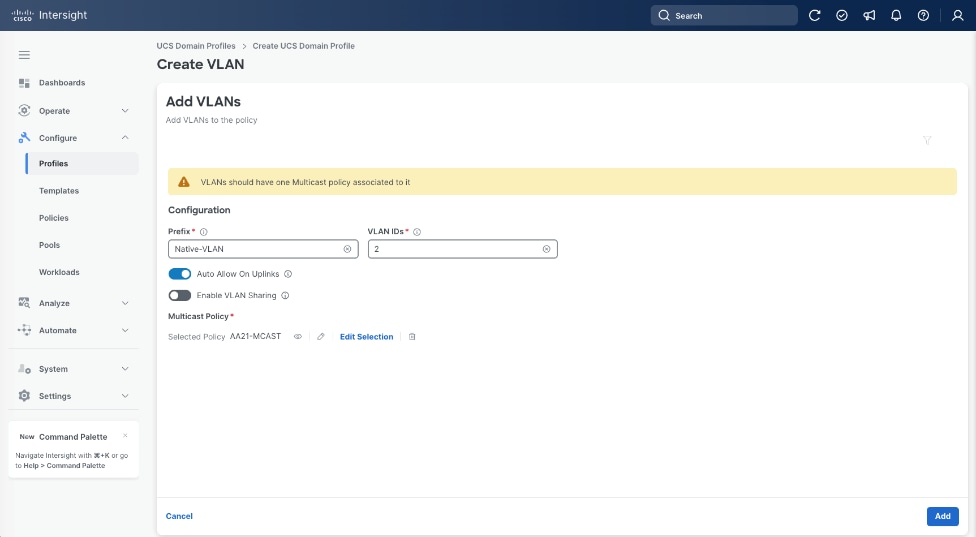Collapse sidebar with hamburger menu icon
Screen dimensions: 976x537
[24, 55]
